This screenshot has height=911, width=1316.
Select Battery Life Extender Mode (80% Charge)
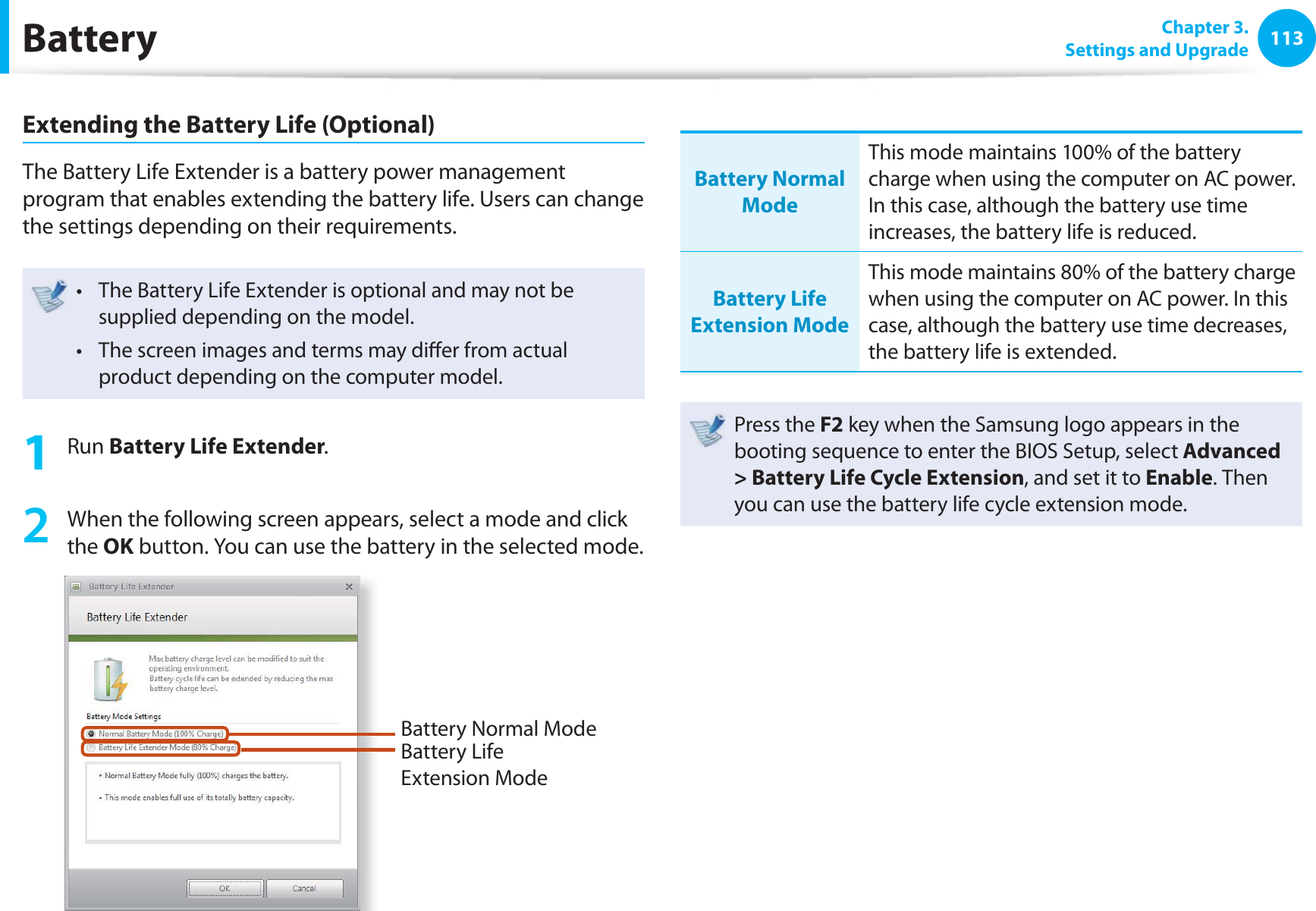tap(91, 748)
